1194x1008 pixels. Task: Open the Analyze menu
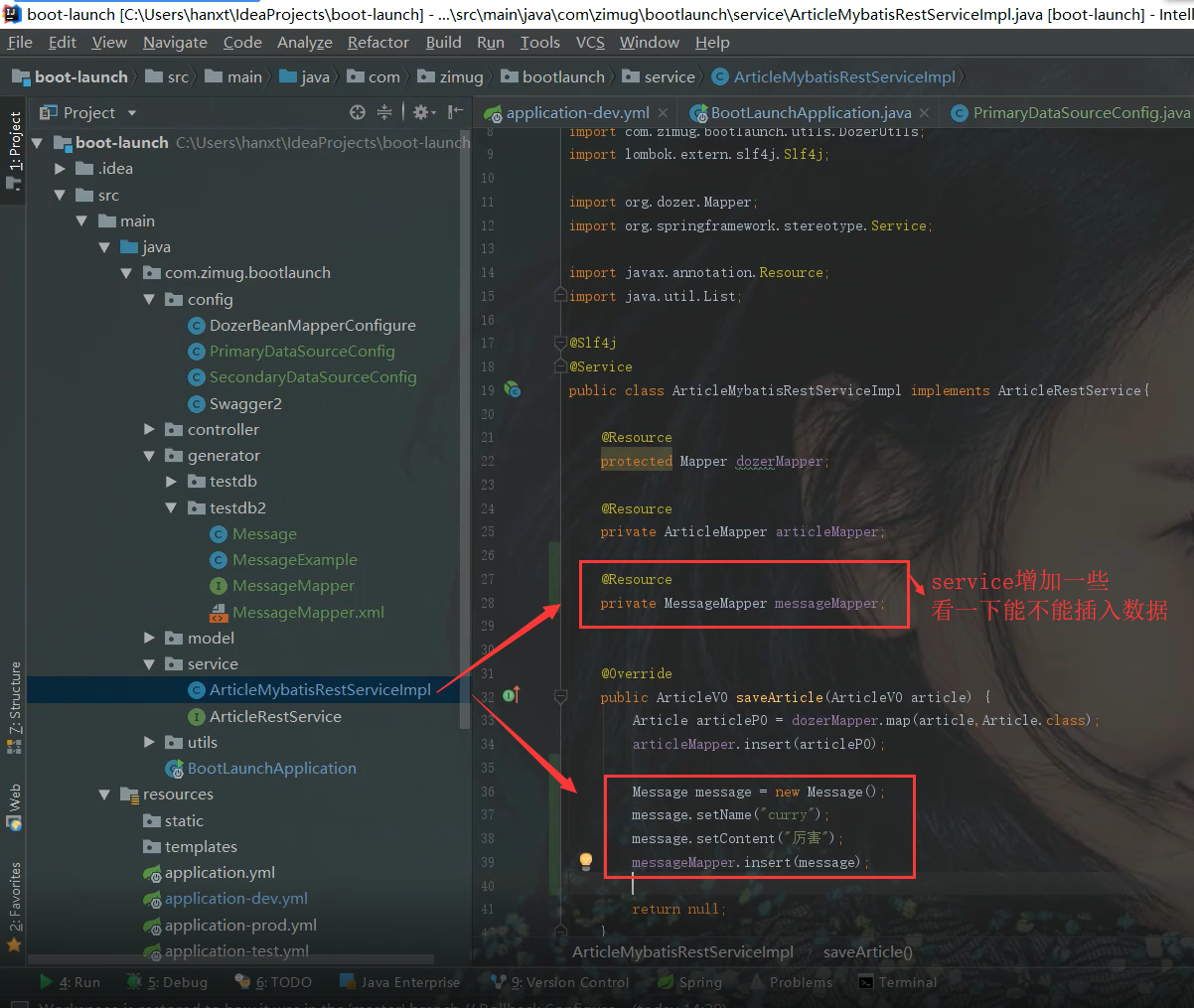click(305, 43)
